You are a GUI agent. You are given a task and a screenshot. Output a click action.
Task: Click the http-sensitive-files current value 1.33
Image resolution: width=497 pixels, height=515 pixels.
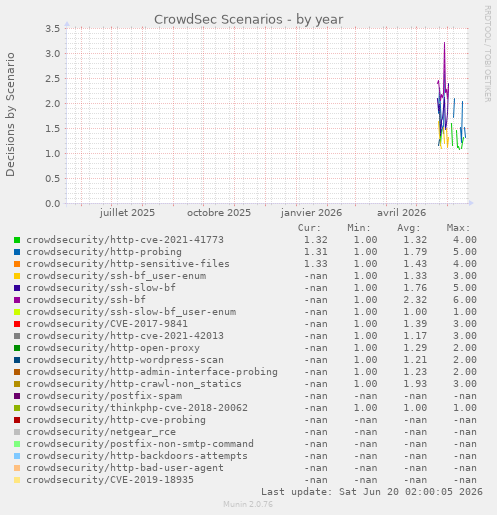point(316,264)
